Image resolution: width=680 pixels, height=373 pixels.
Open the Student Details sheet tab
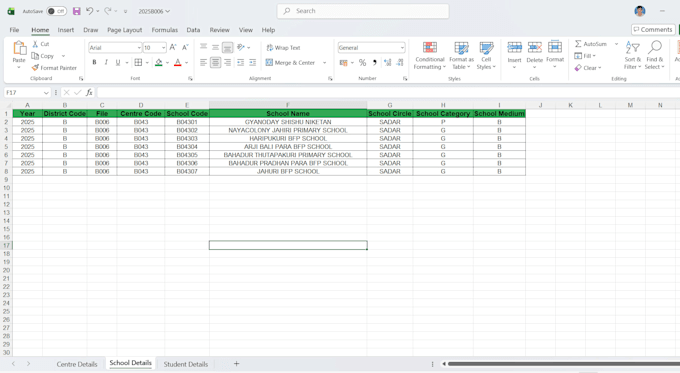tap(186, 364)
